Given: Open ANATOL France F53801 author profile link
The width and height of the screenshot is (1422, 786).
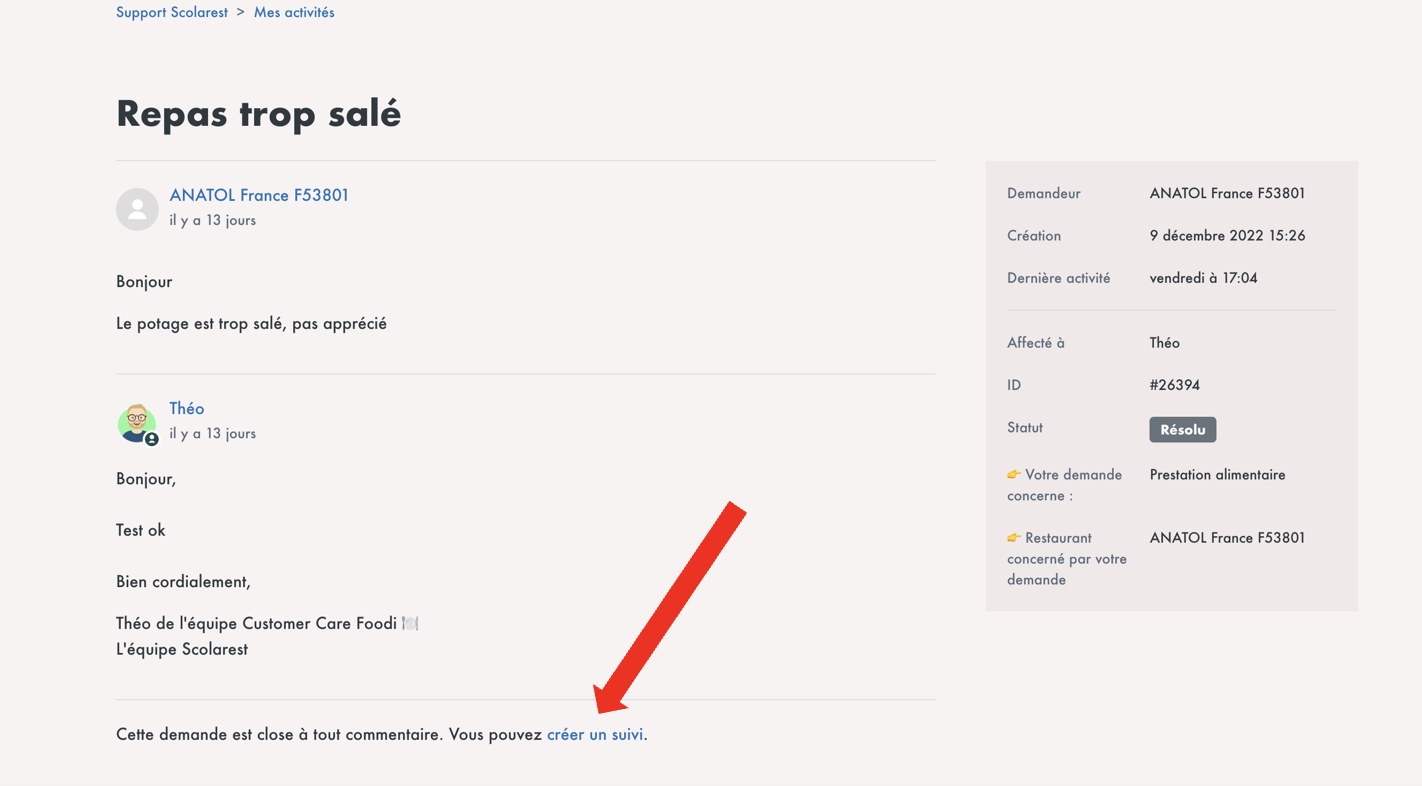Looking at the screenshot, I should pos(259,195).
